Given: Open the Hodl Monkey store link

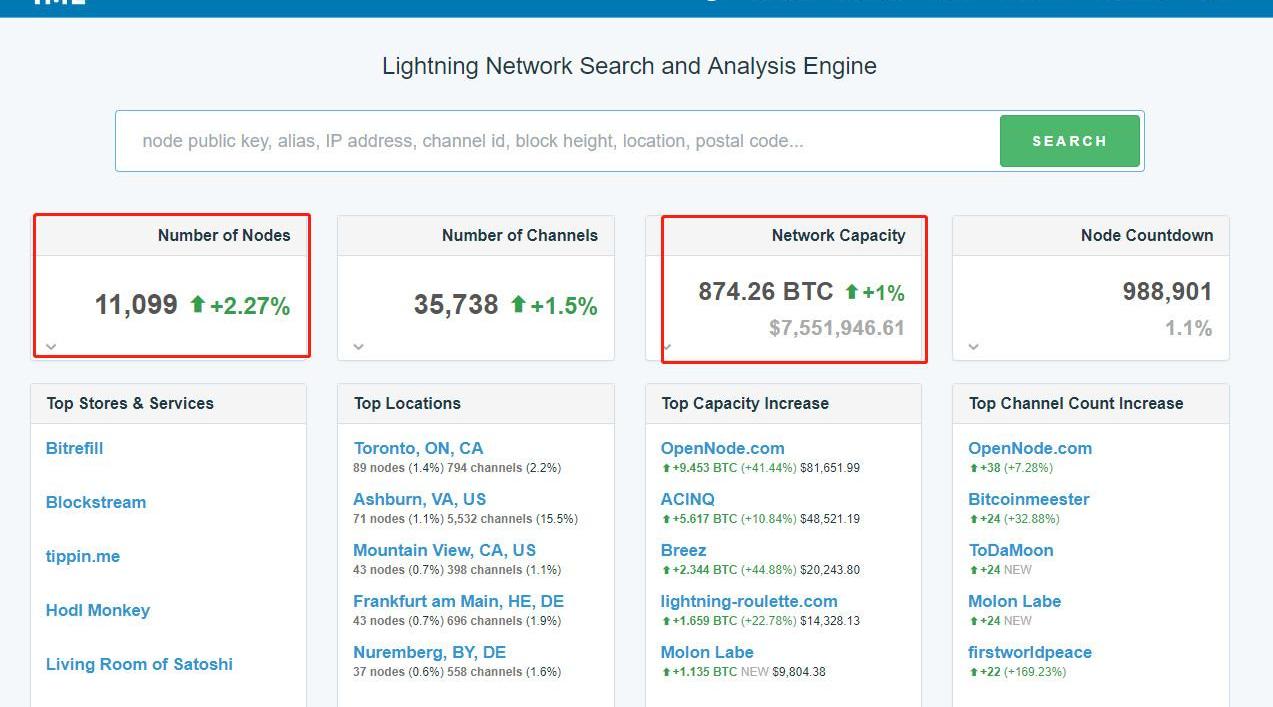Looking at the screenshot, I should click(98, 610).
